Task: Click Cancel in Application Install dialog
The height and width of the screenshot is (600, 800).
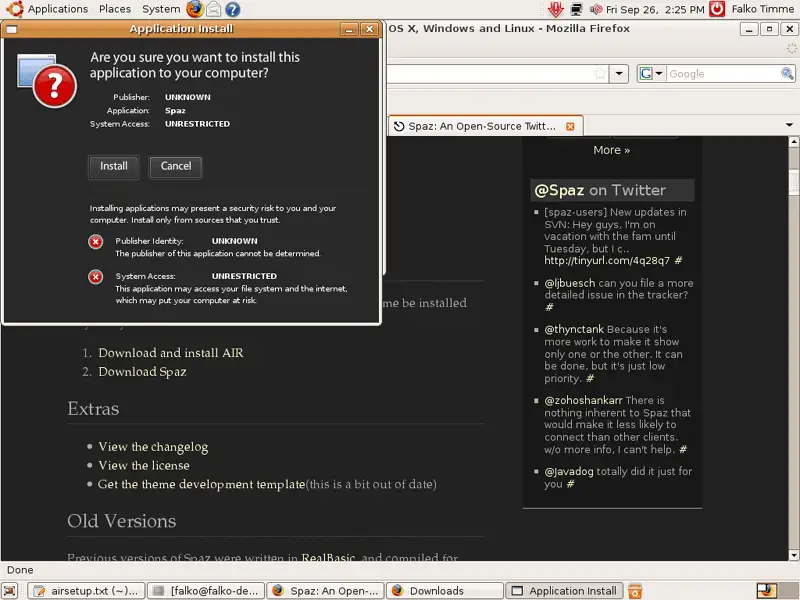Action: coord(176,167)
